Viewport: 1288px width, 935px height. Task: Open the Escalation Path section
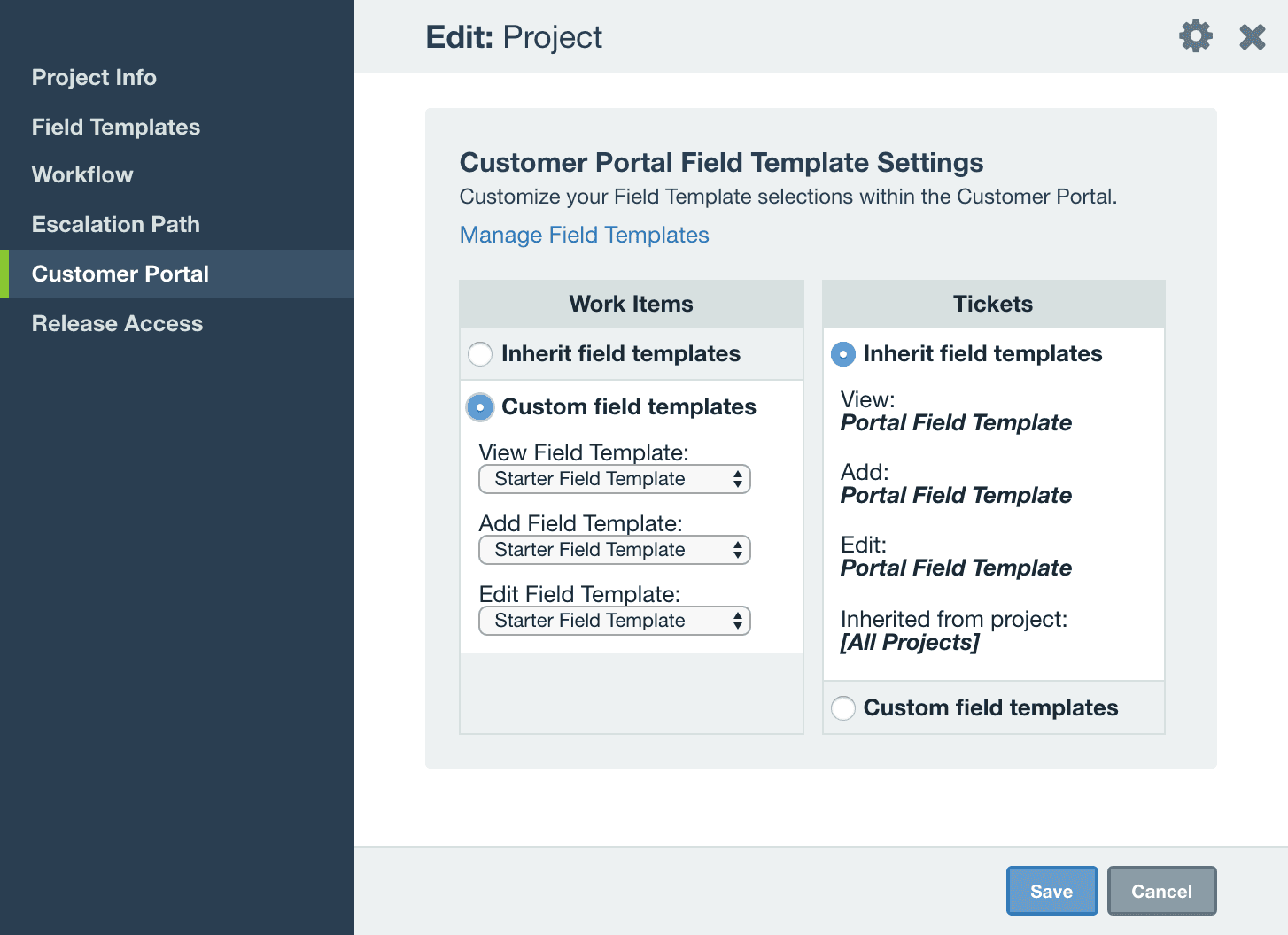116,224
